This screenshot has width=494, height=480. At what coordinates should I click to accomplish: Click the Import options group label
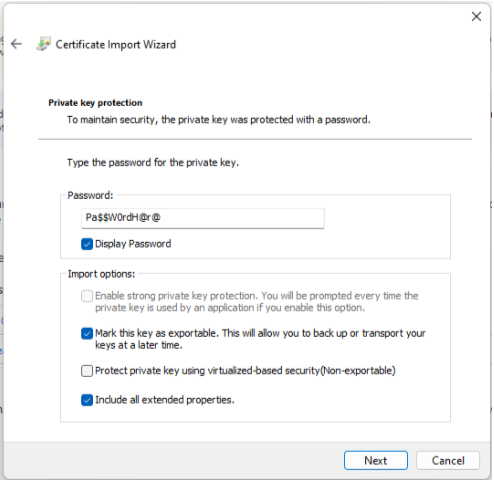tap(101, 274)
